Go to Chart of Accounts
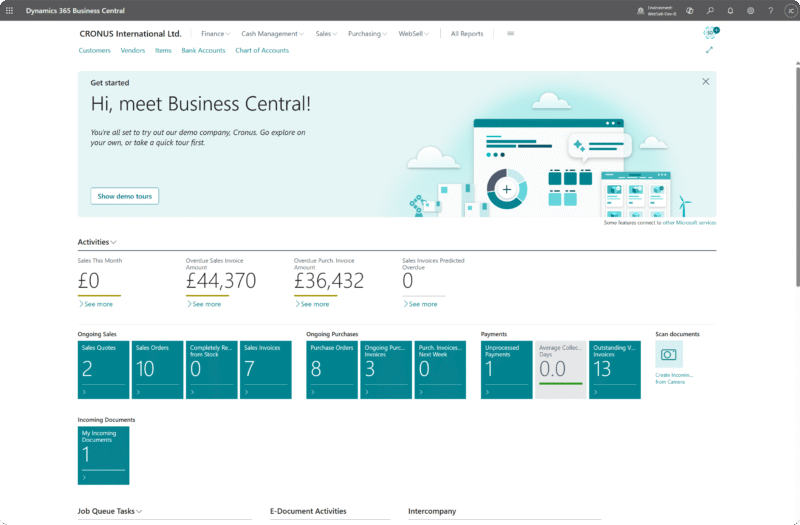 pyautogui.click(x=262, y=51)
